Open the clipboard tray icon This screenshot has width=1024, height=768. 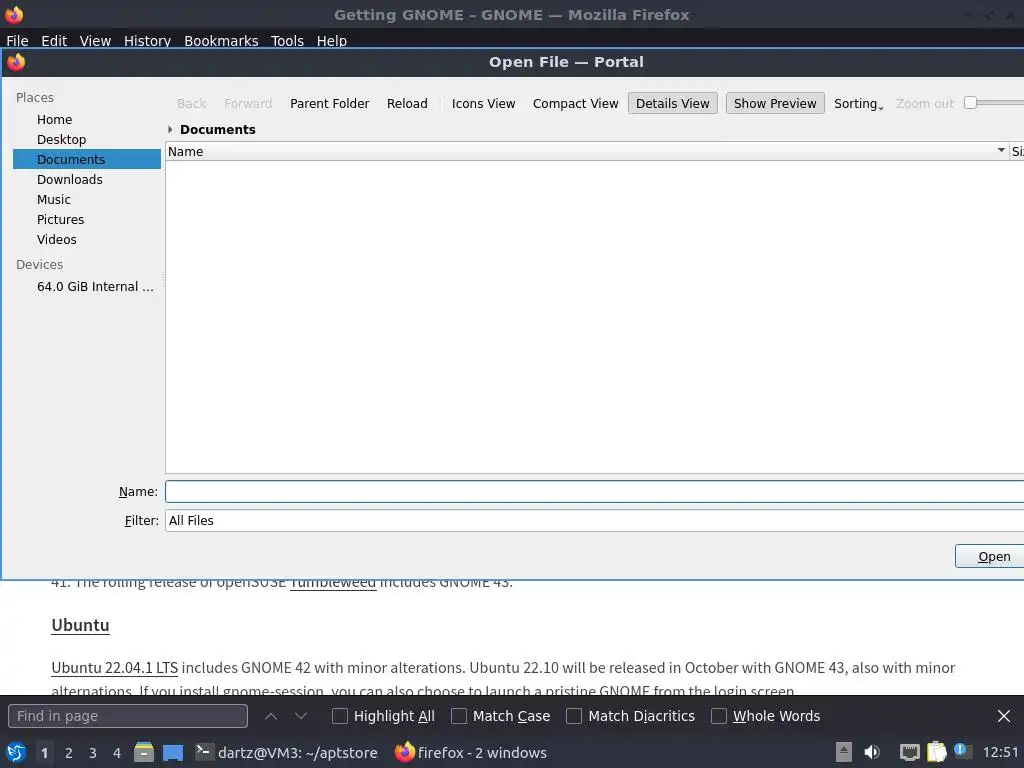point(936,752)
